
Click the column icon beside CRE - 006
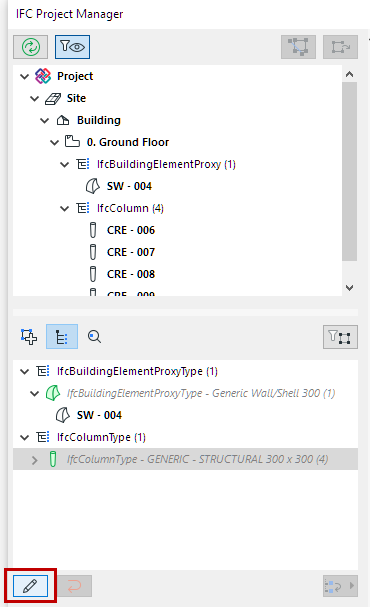pos(93,230)
